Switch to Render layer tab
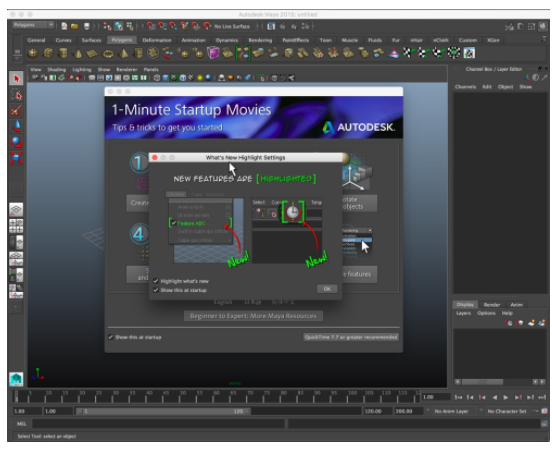The width and height of the screenshot is (552, 451). point(491,305)
